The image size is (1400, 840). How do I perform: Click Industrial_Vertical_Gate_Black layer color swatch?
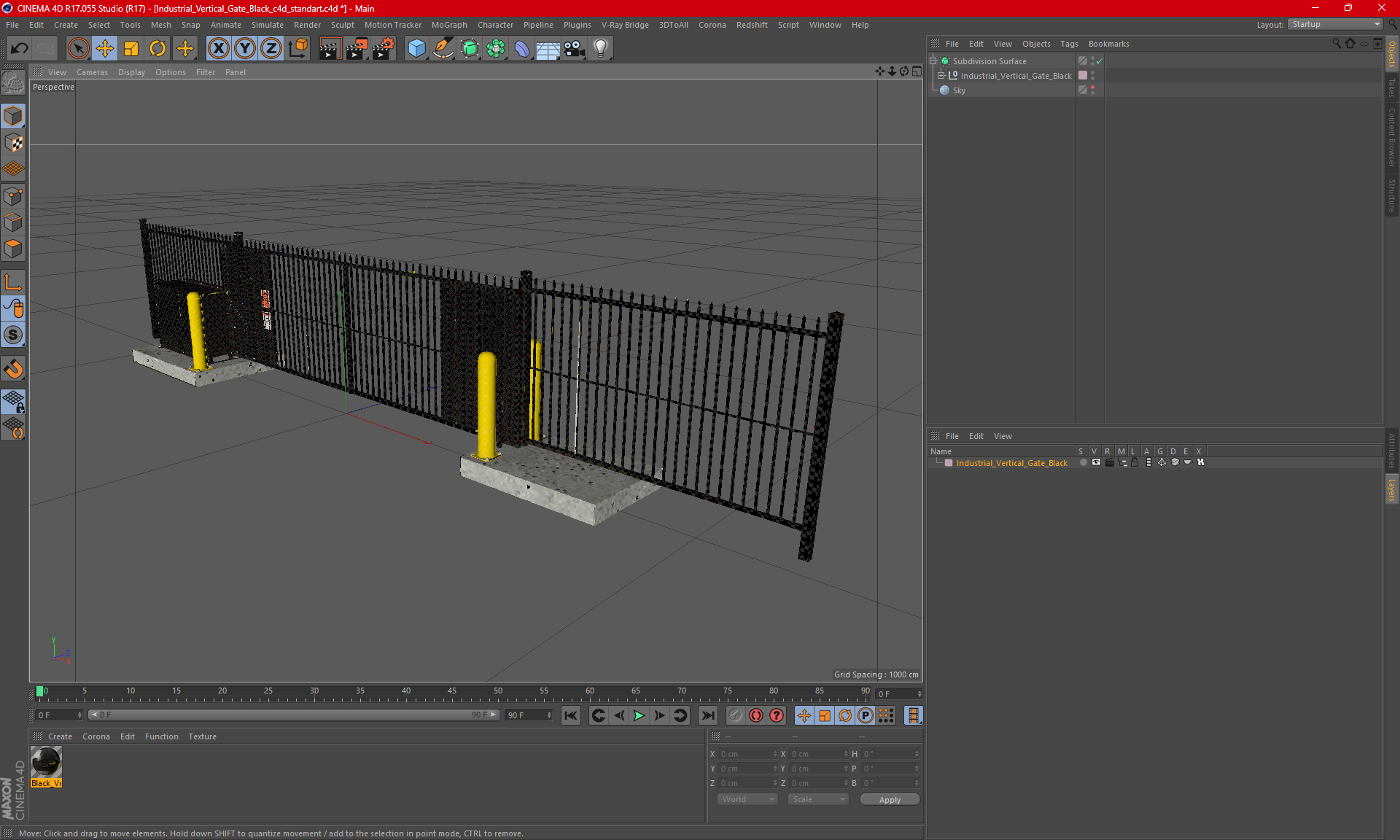949,463
